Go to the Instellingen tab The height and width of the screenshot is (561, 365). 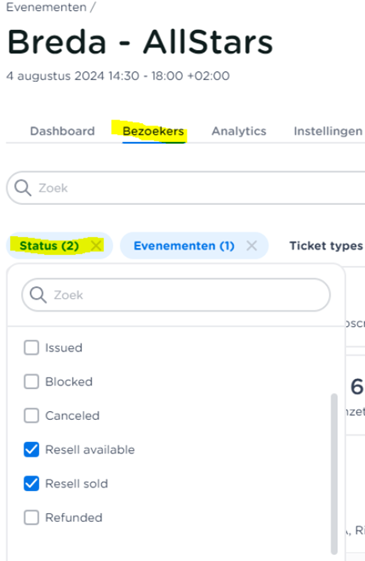pyautogui.click(x=328, y=131)
